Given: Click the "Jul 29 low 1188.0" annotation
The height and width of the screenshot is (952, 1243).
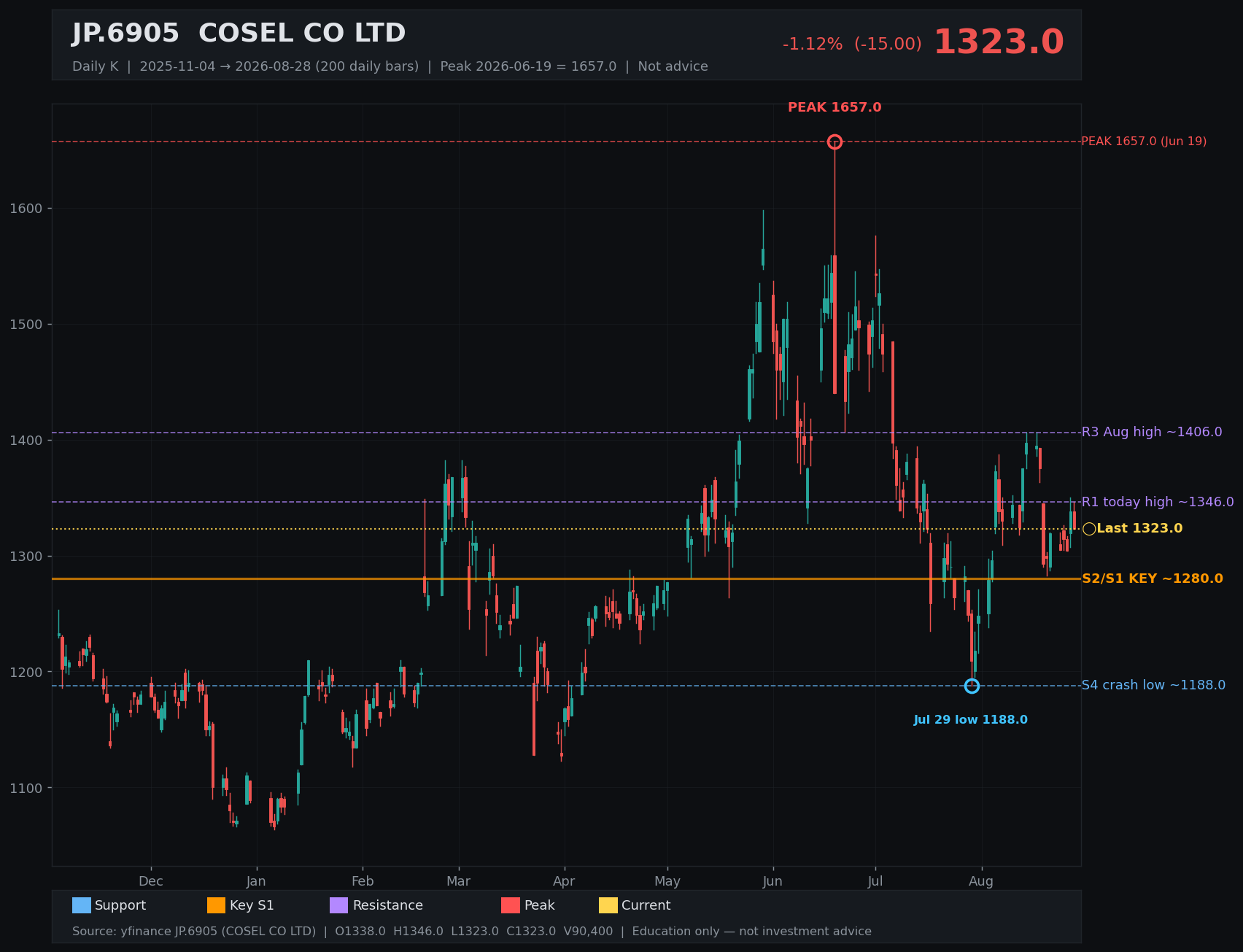Looking at the screenshot, I should point(970,720).
